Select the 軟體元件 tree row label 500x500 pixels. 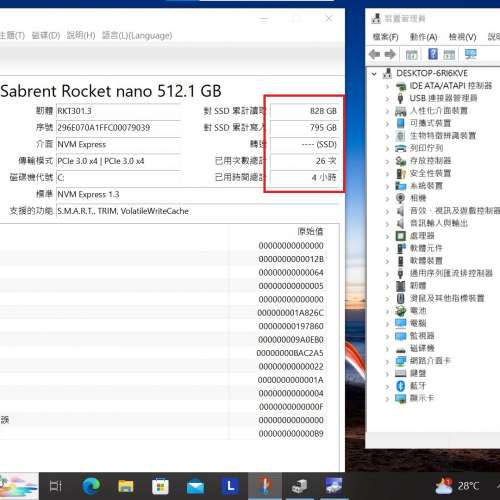click(x=426, y=248)
